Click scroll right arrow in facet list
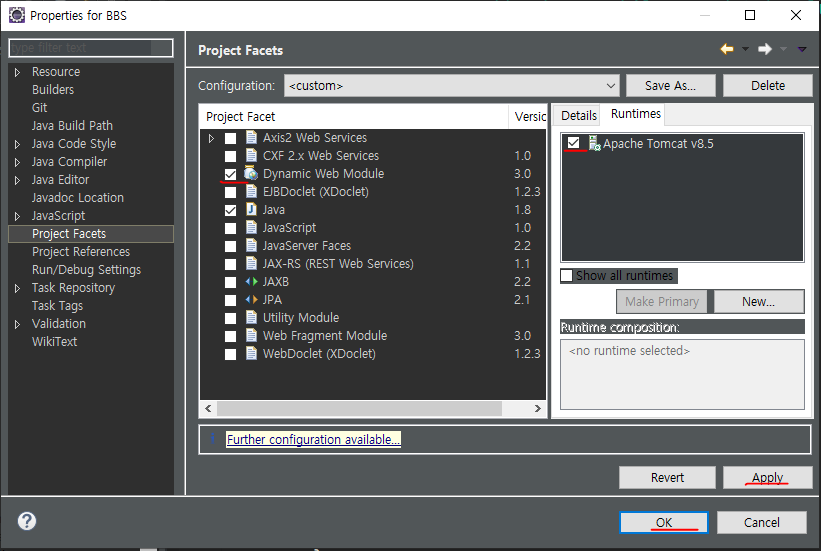 click(537, 409)
